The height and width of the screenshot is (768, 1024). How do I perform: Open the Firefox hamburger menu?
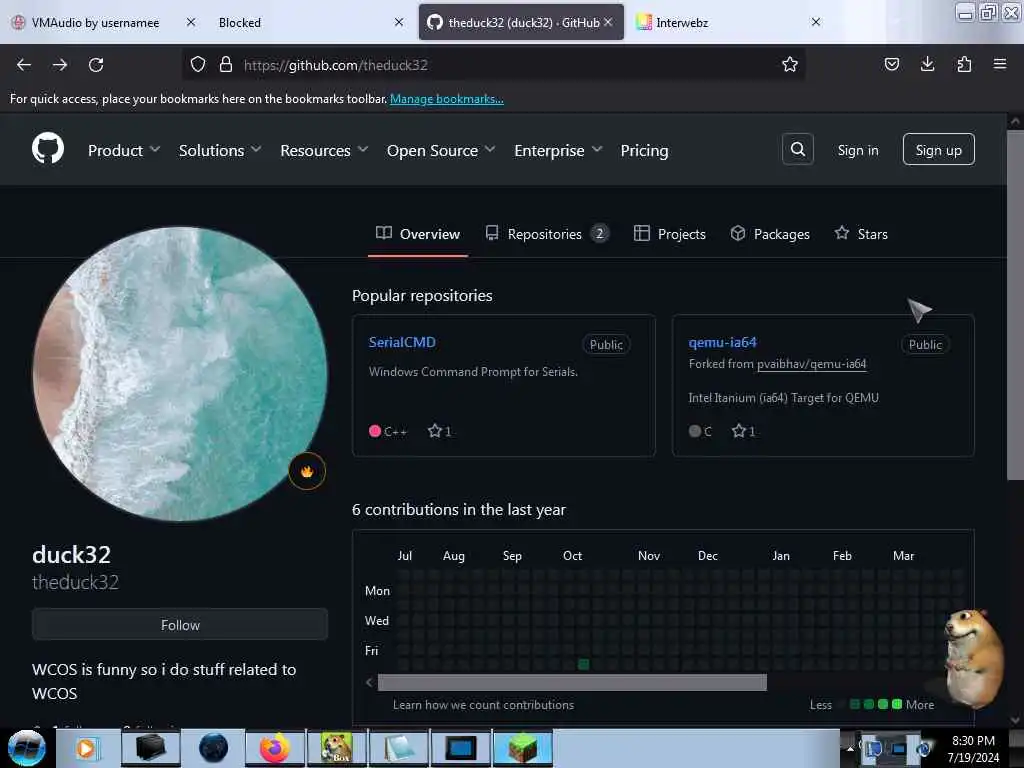[x=1000, y=64]
